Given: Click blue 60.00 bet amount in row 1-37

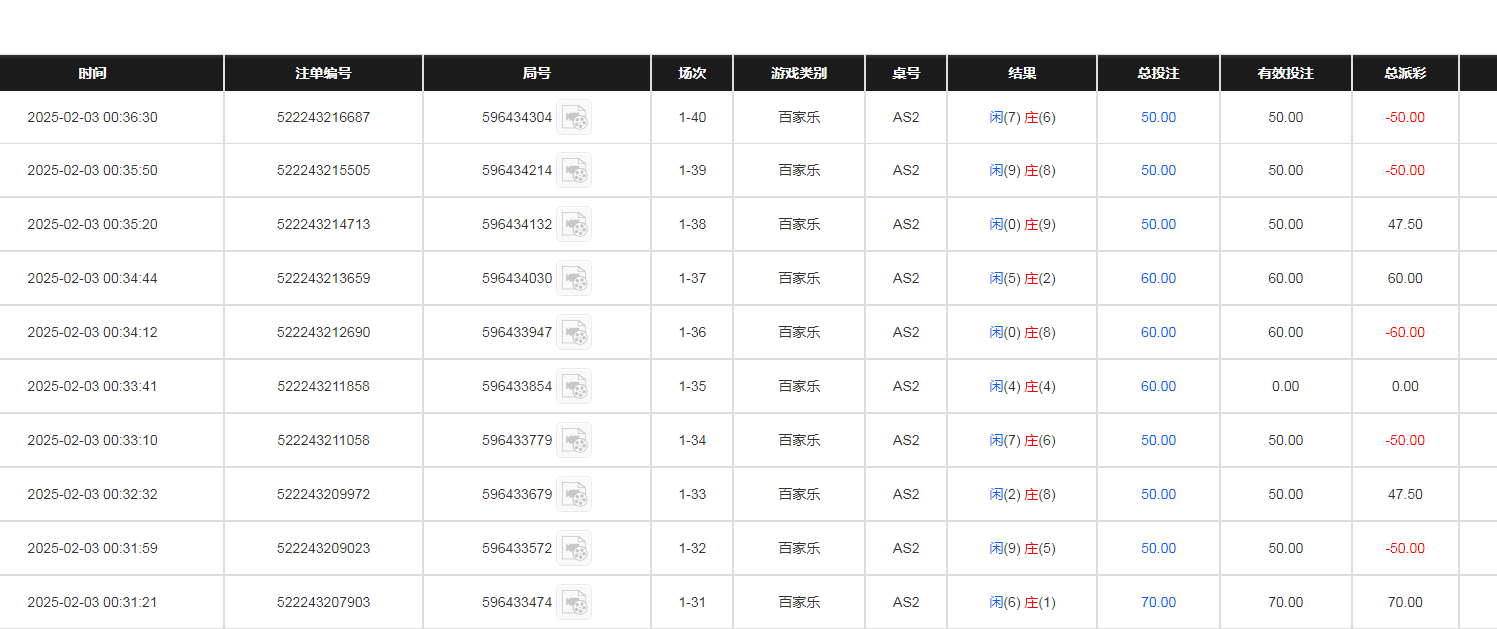Looking at the screenshot, I should pyautogui.click(x=1158, y=279).
